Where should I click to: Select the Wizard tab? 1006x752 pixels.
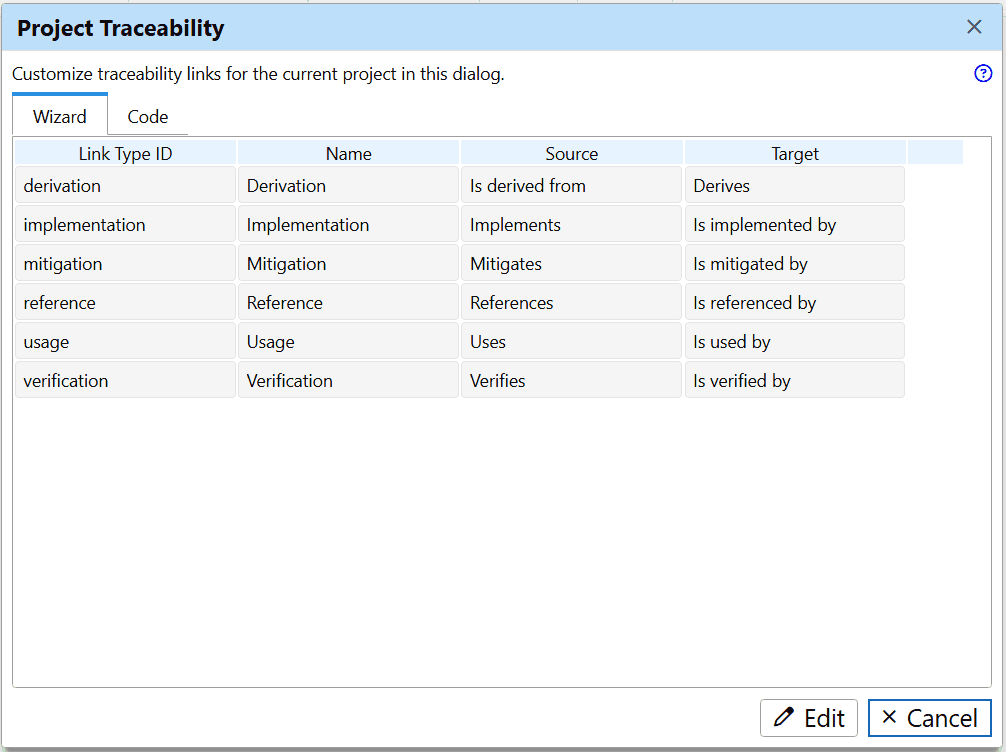(x=59, y=116)
